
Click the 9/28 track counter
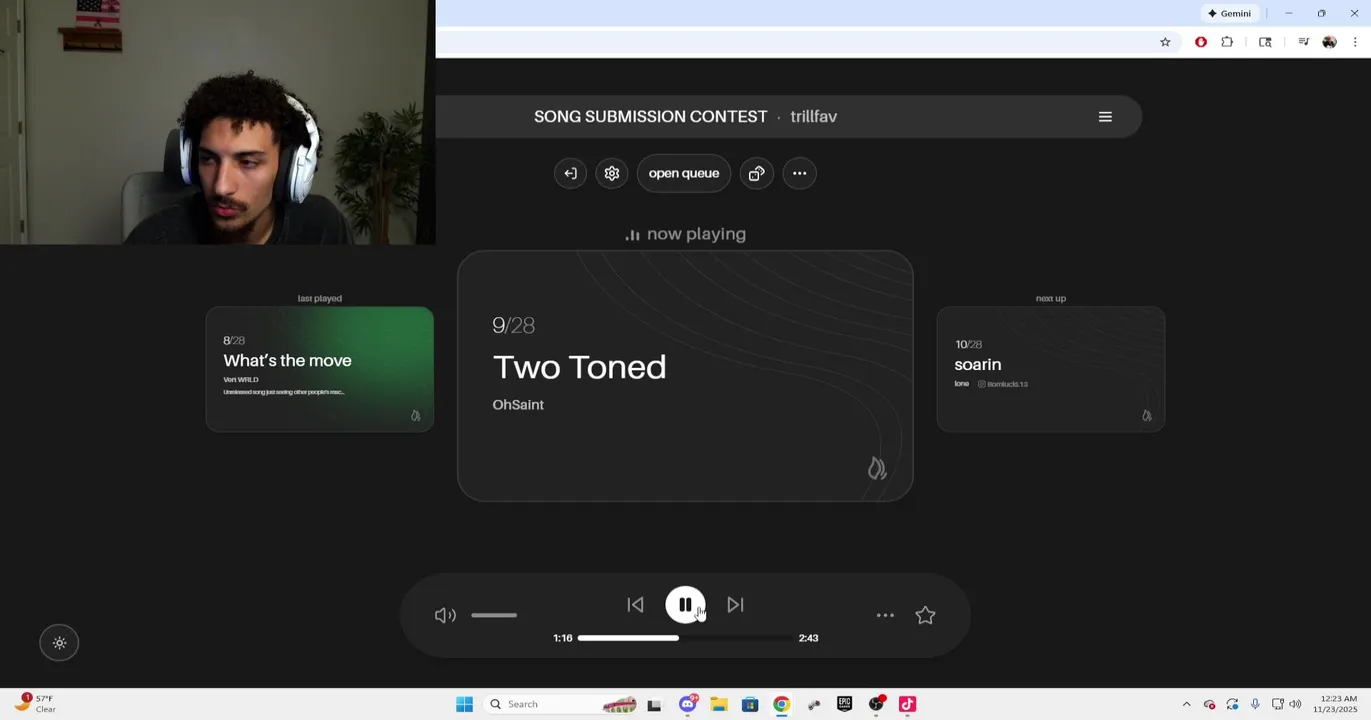[x=513, y=325]
